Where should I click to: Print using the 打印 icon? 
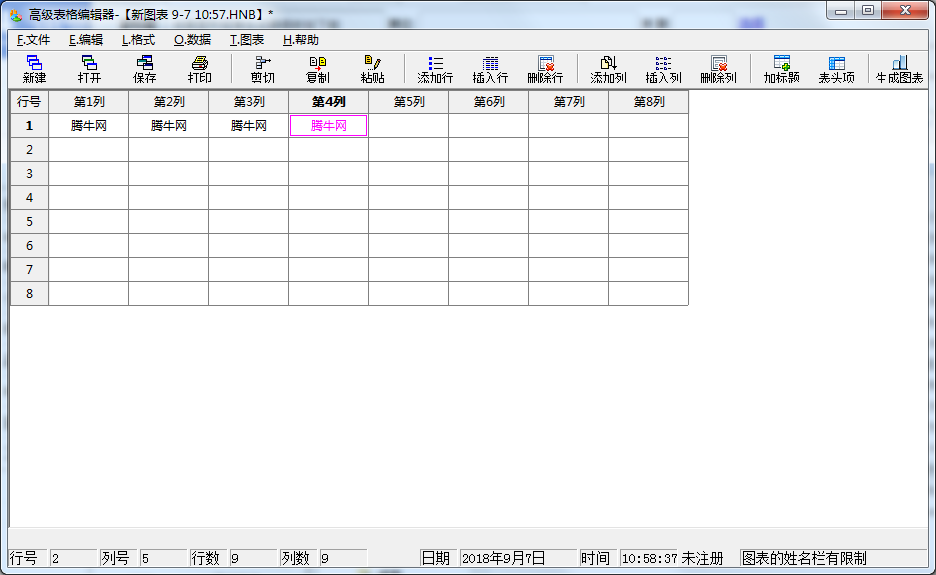tap(199, 69)
